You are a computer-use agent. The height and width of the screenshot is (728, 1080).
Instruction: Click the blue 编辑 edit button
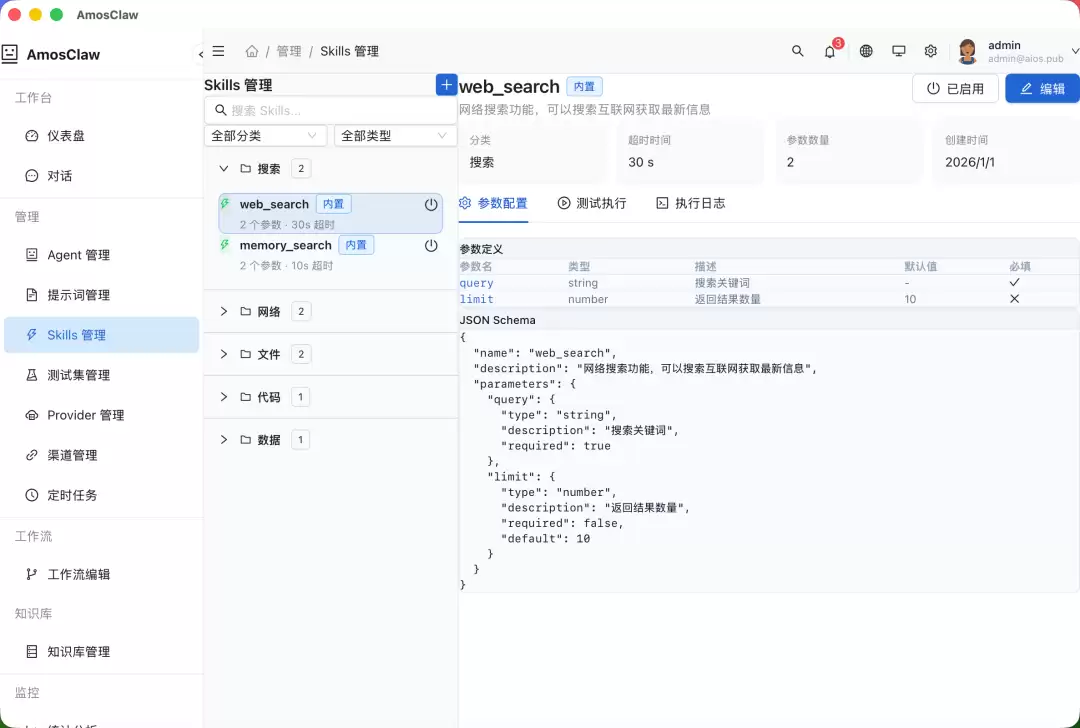click(x=1042, y=88)
